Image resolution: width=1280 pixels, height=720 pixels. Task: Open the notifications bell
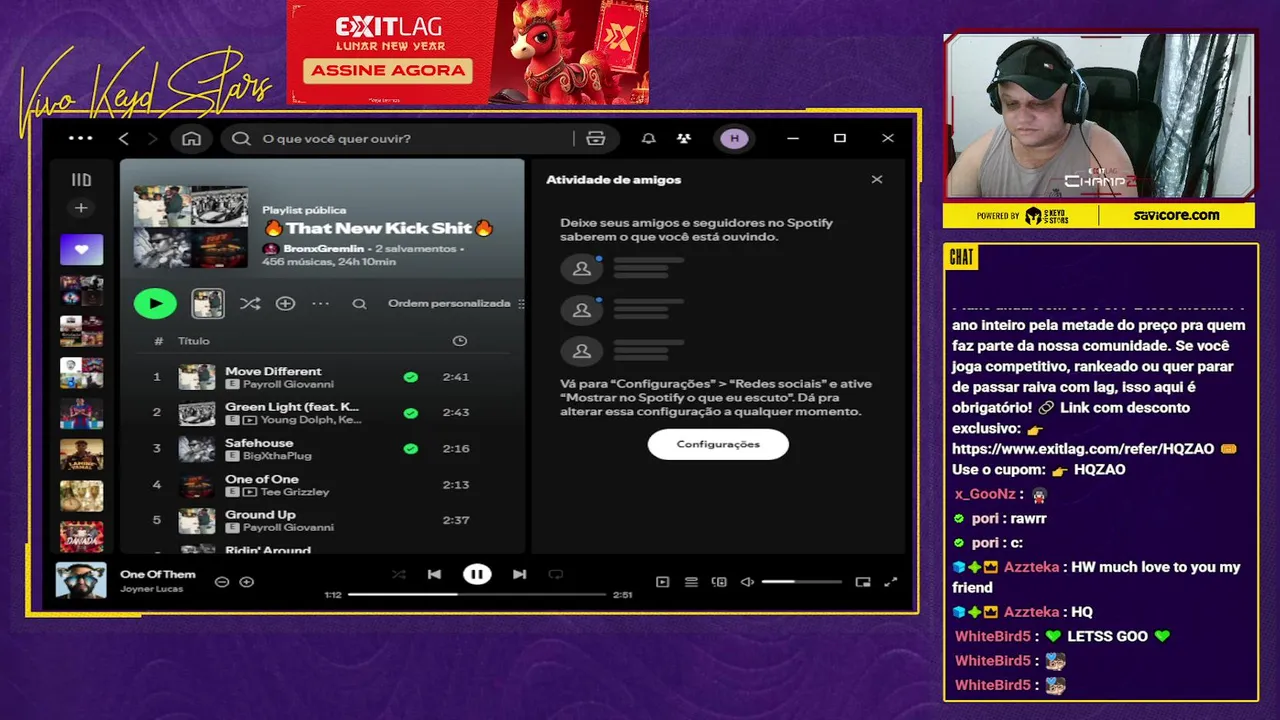coord(648,138)
